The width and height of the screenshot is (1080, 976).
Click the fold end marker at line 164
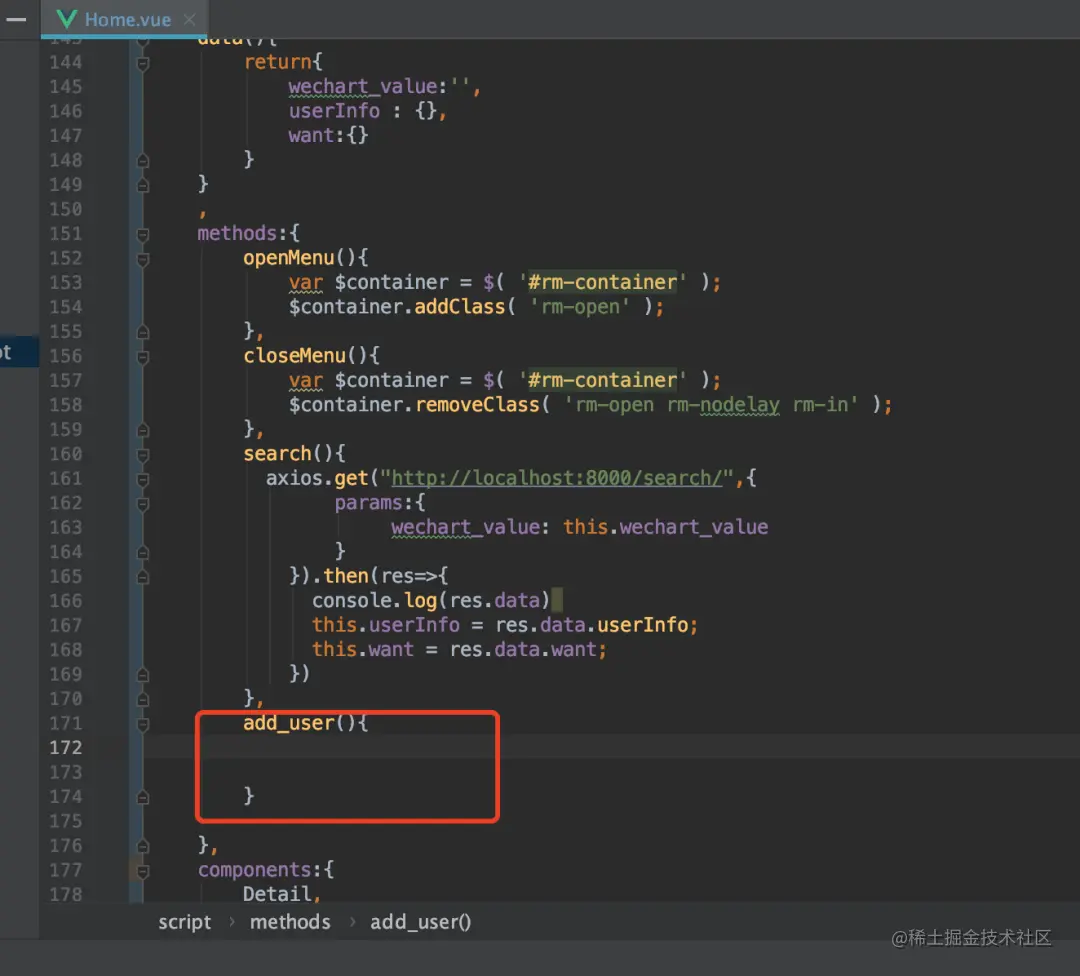pos(143,552)
